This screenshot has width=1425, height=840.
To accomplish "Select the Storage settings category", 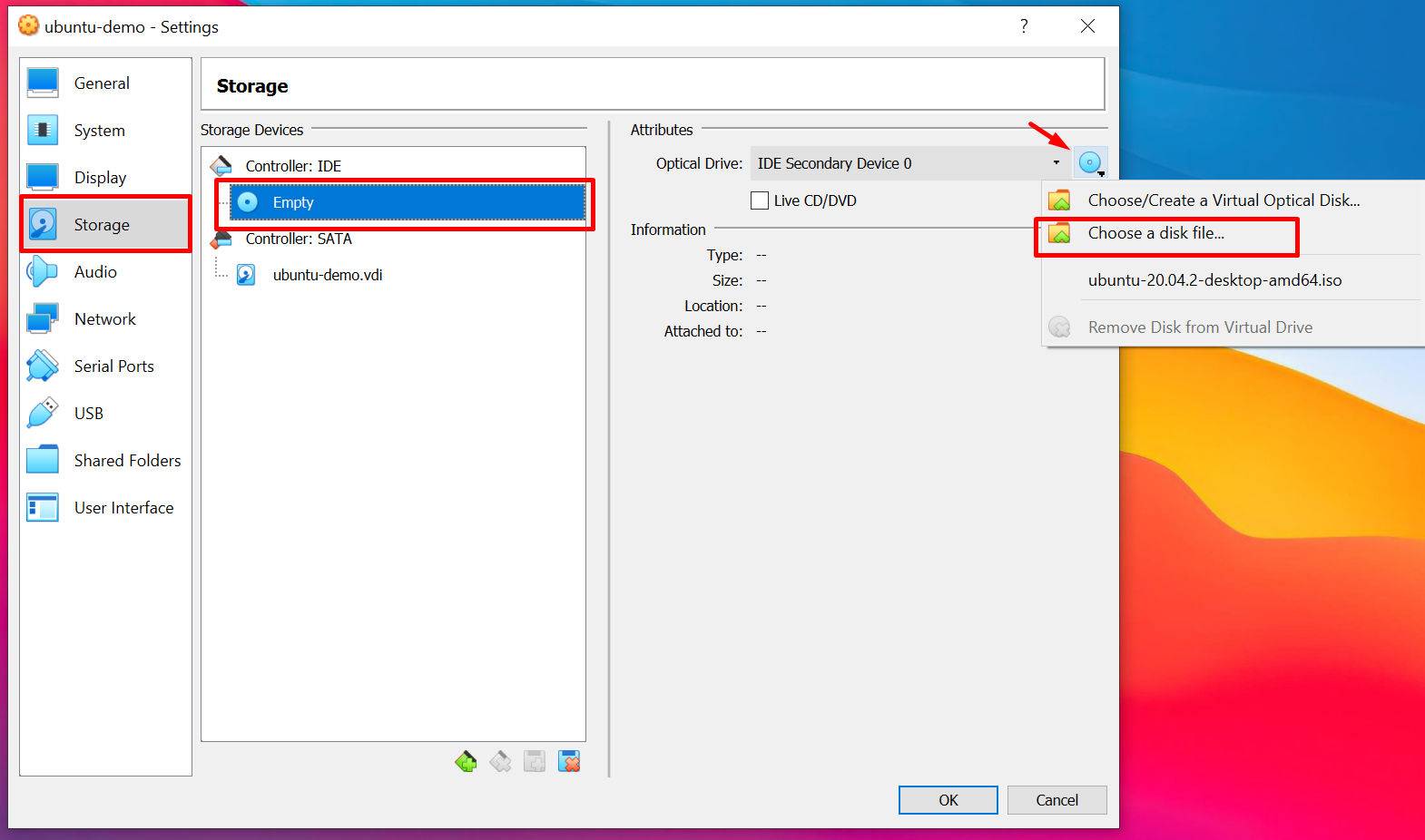I will click(105, 224).
